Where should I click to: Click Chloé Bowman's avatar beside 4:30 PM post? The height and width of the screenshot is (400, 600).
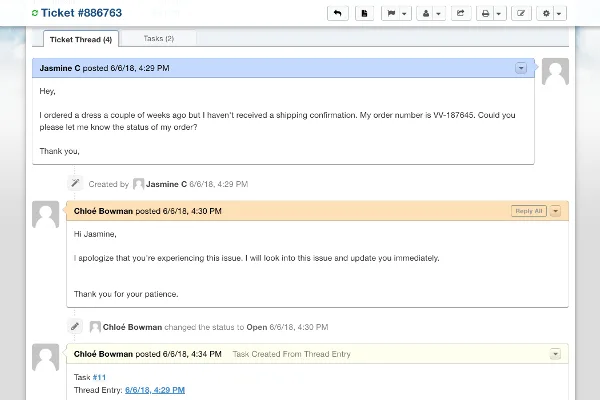pyautogui.click(x=46, y=214)
